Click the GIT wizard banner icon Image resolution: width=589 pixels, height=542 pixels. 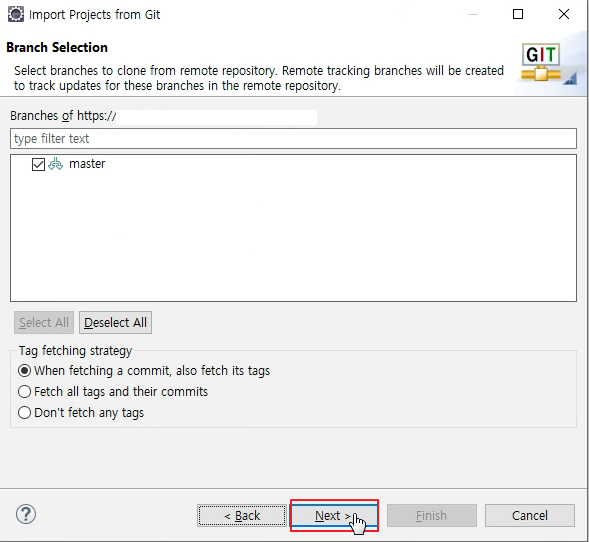point(541,63)
